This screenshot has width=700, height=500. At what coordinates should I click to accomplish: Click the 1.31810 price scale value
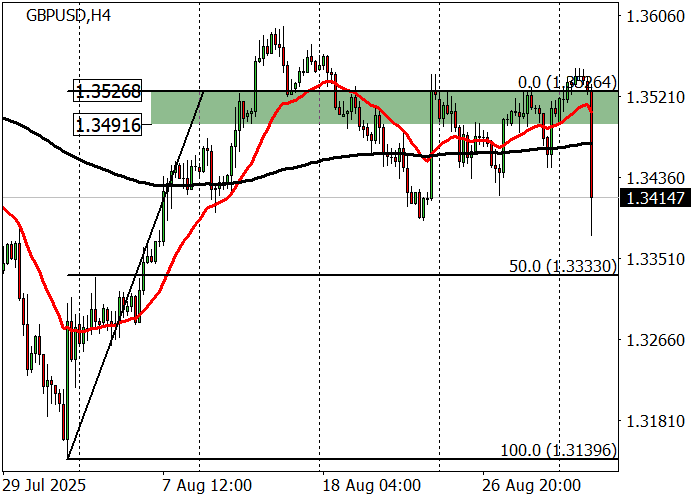tap(655, 421)
